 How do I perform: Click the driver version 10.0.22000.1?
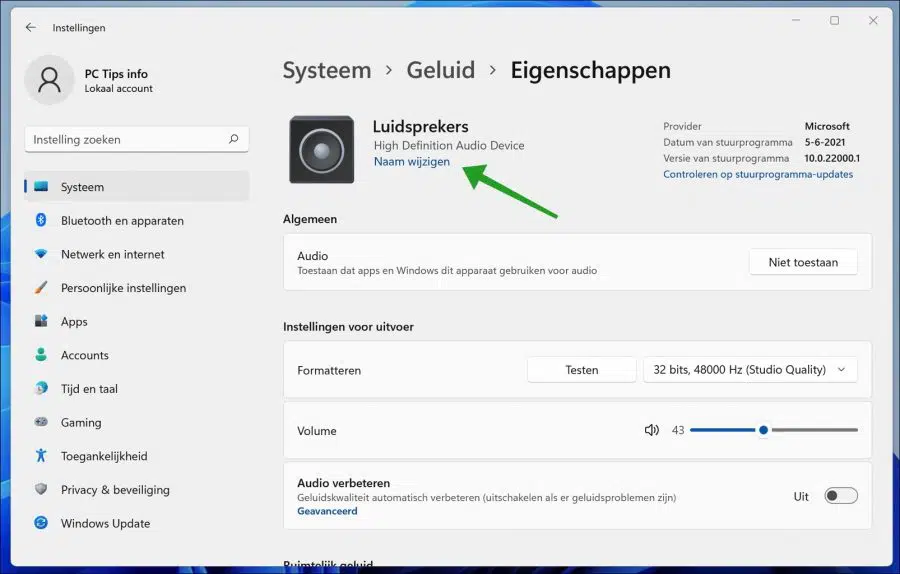(832, 158)
